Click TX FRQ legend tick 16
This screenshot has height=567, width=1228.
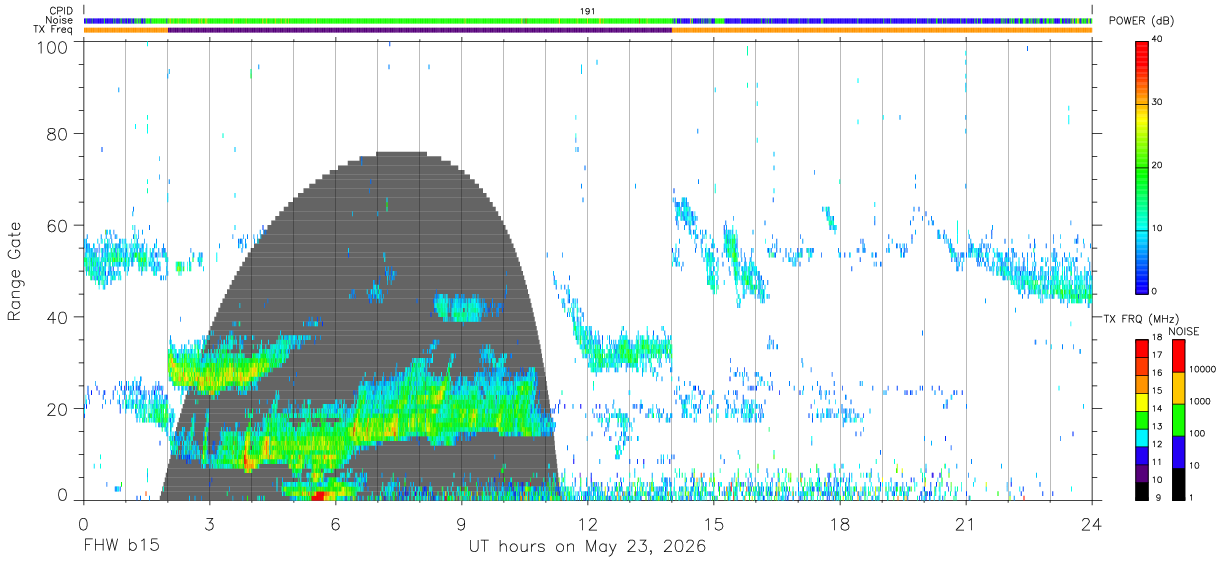pyautogui.click(x=1158, y=372)
